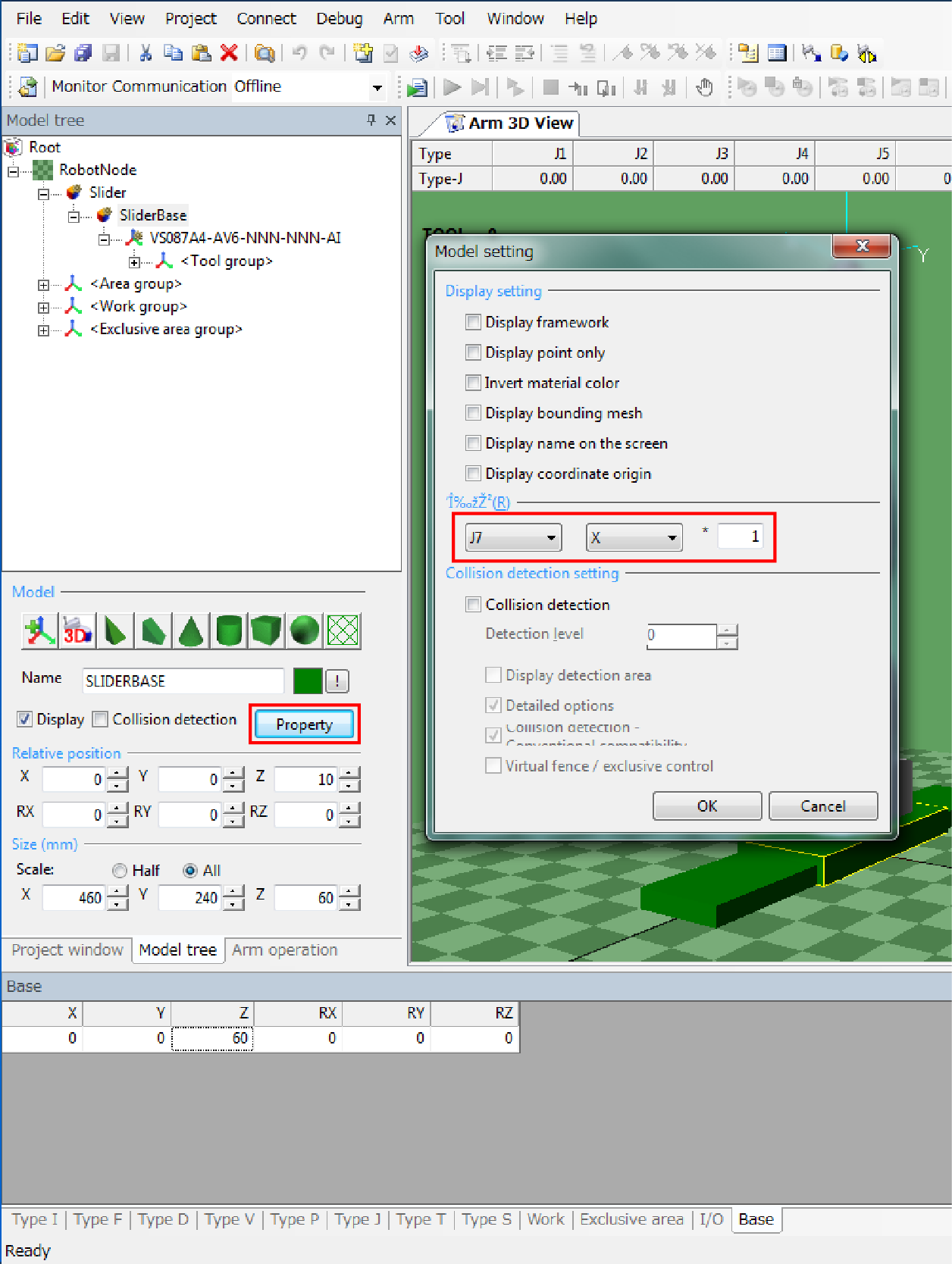Click the red X delete toolbar icon
The width and height of the screenshot is (952, 1264).
click(x=229, y=53)
